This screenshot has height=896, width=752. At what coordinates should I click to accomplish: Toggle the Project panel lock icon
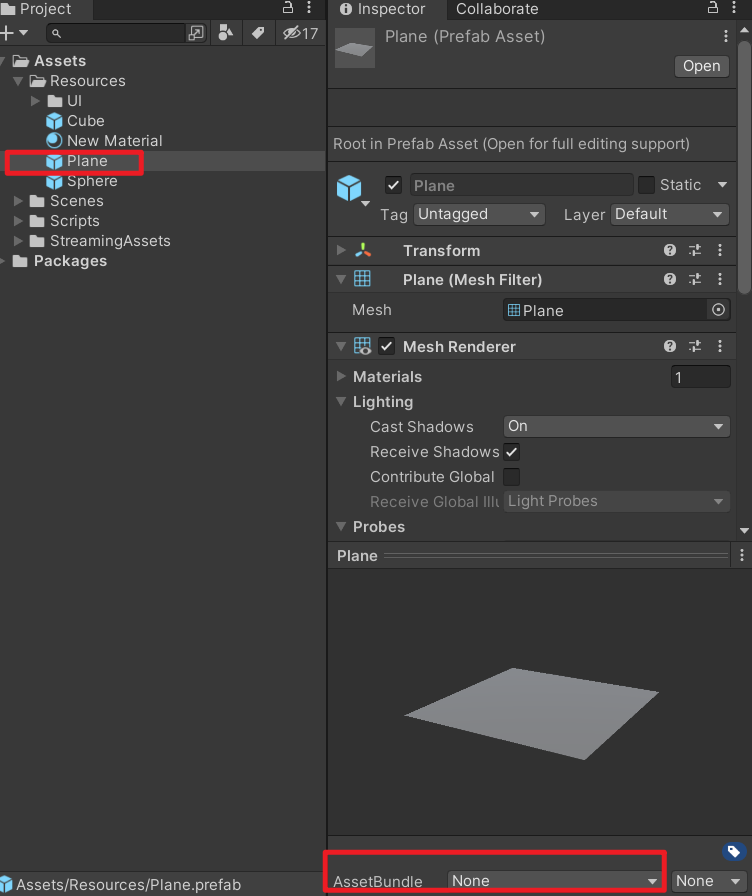point(288,7)
